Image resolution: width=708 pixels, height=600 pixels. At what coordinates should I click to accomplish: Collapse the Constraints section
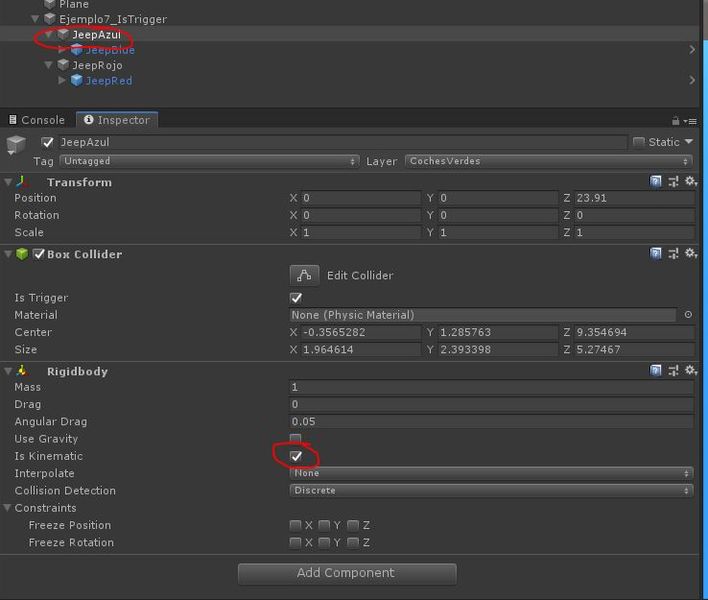pos(7,507)
